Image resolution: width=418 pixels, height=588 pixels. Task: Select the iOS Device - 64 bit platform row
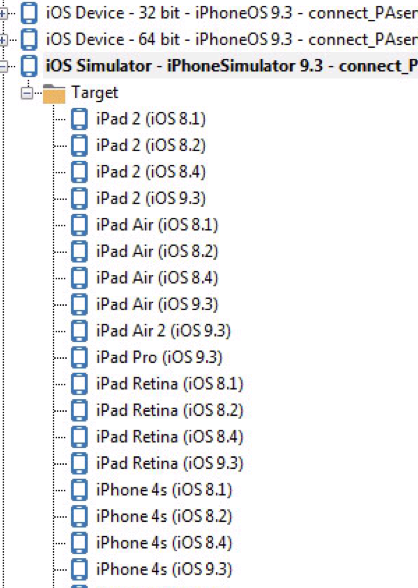click(x=232, y=40)
